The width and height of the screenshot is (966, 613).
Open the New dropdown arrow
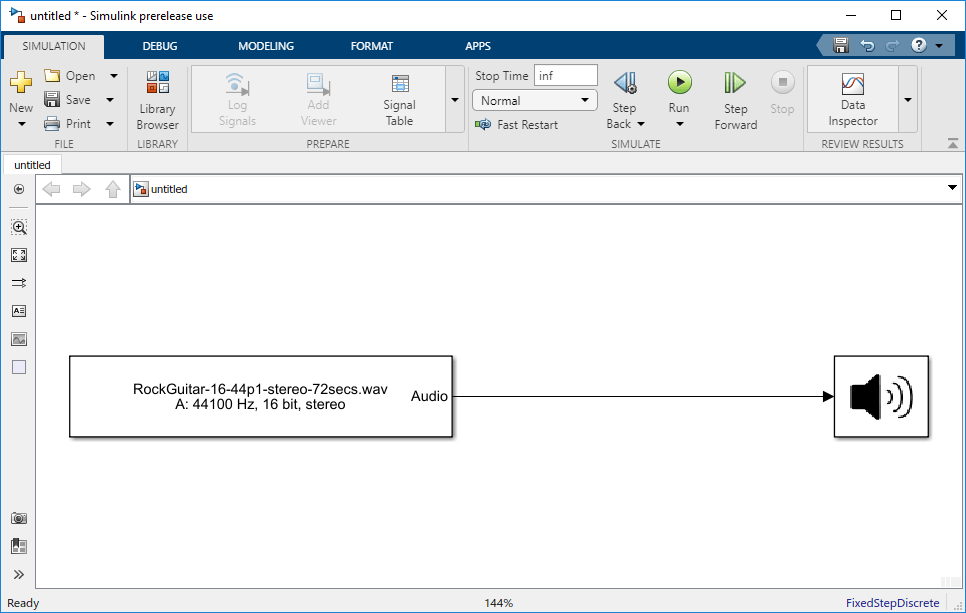[22, 124]
